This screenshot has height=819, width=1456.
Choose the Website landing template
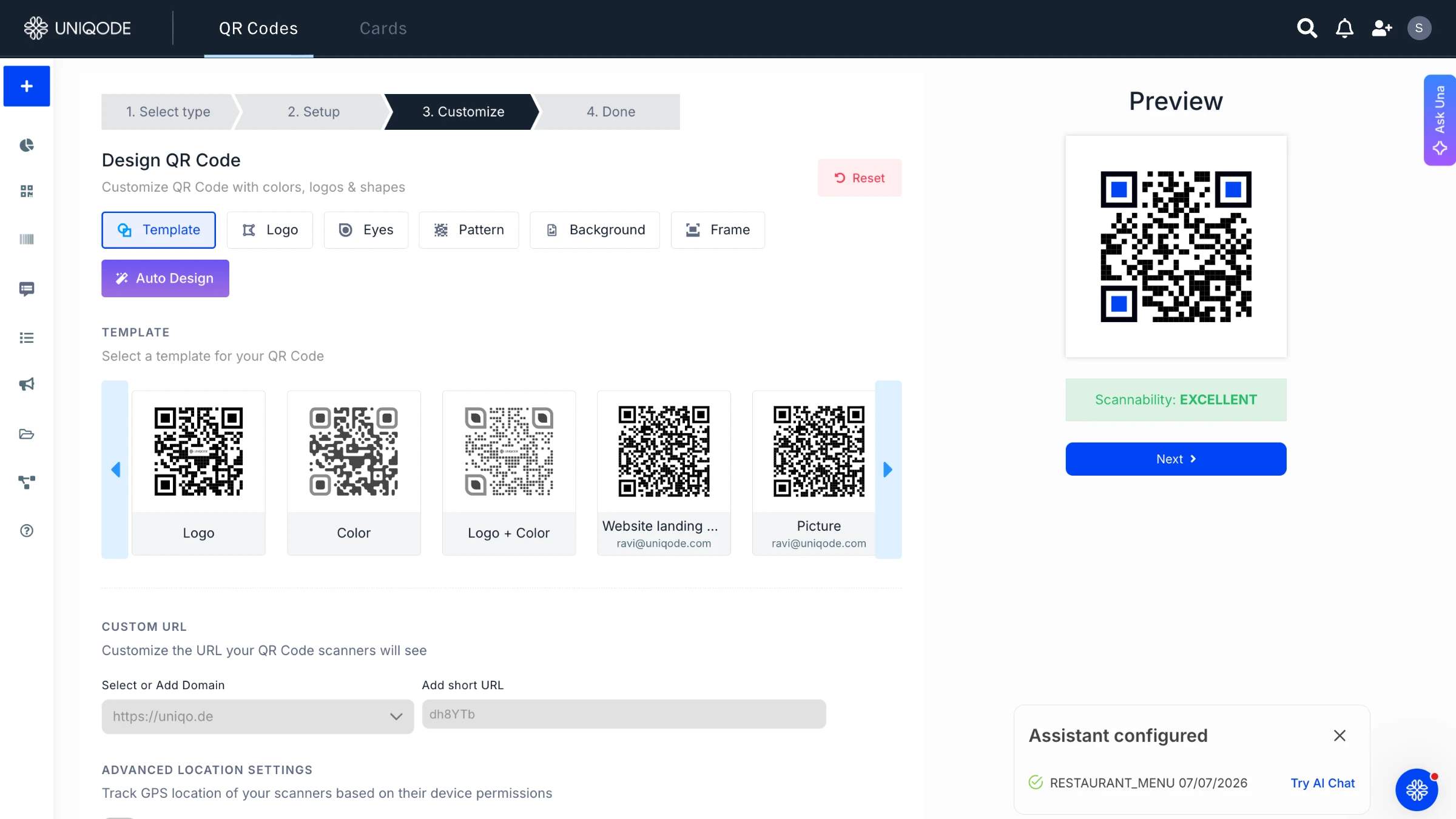pos(664,473)
